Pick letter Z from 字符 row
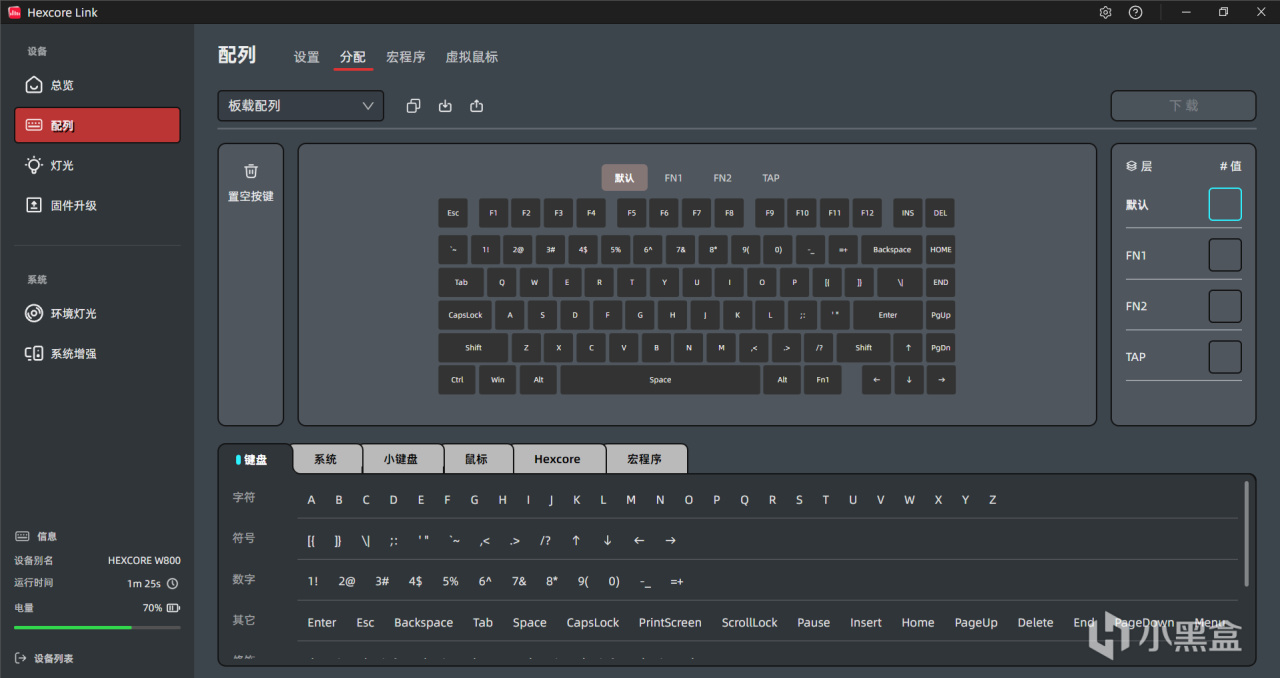This screenshot has height=678, width=1280. pos(993,500)
